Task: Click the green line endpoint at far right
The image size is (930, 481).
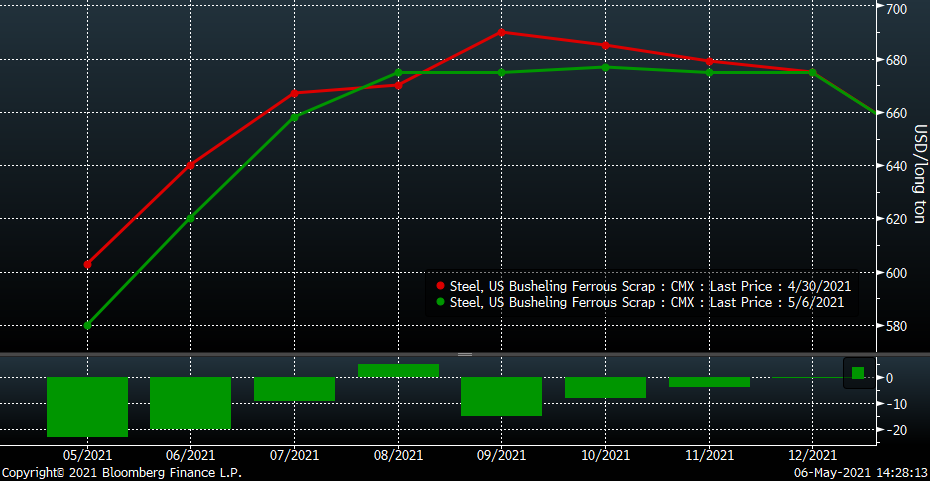Action: point(876,112)
